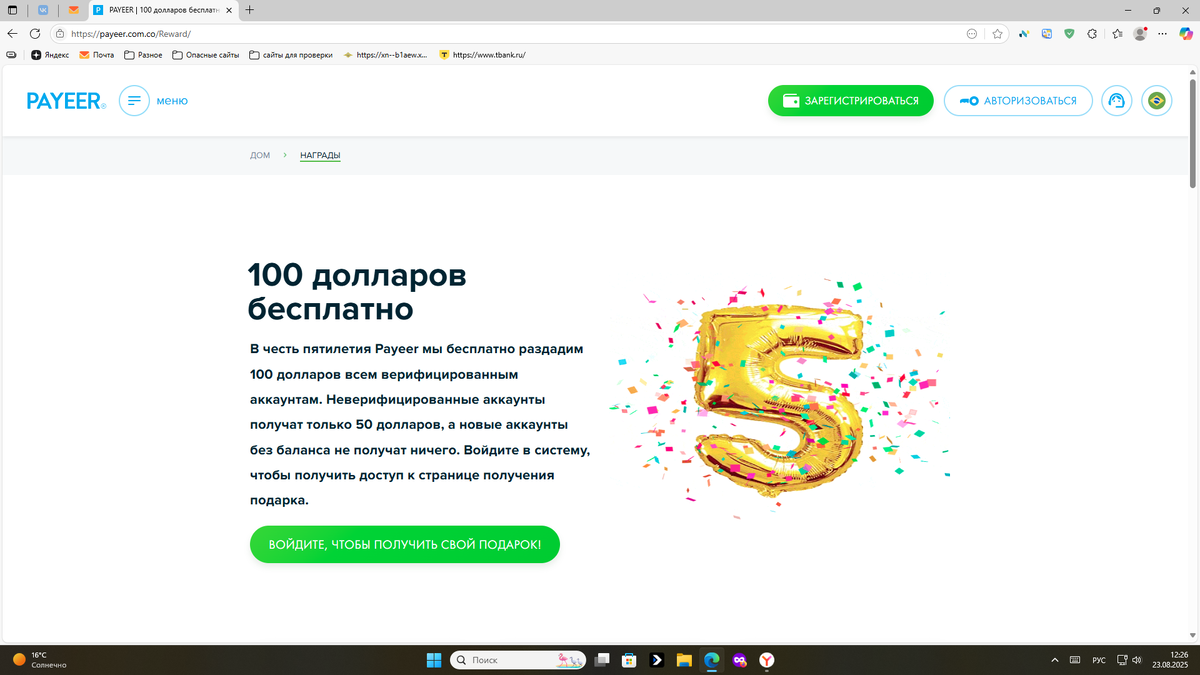Image resolution: width=1200 pixels, height=675 pixels.
Task: Open the taskbar clock showing 12:26
Action: click(1168, 660)
